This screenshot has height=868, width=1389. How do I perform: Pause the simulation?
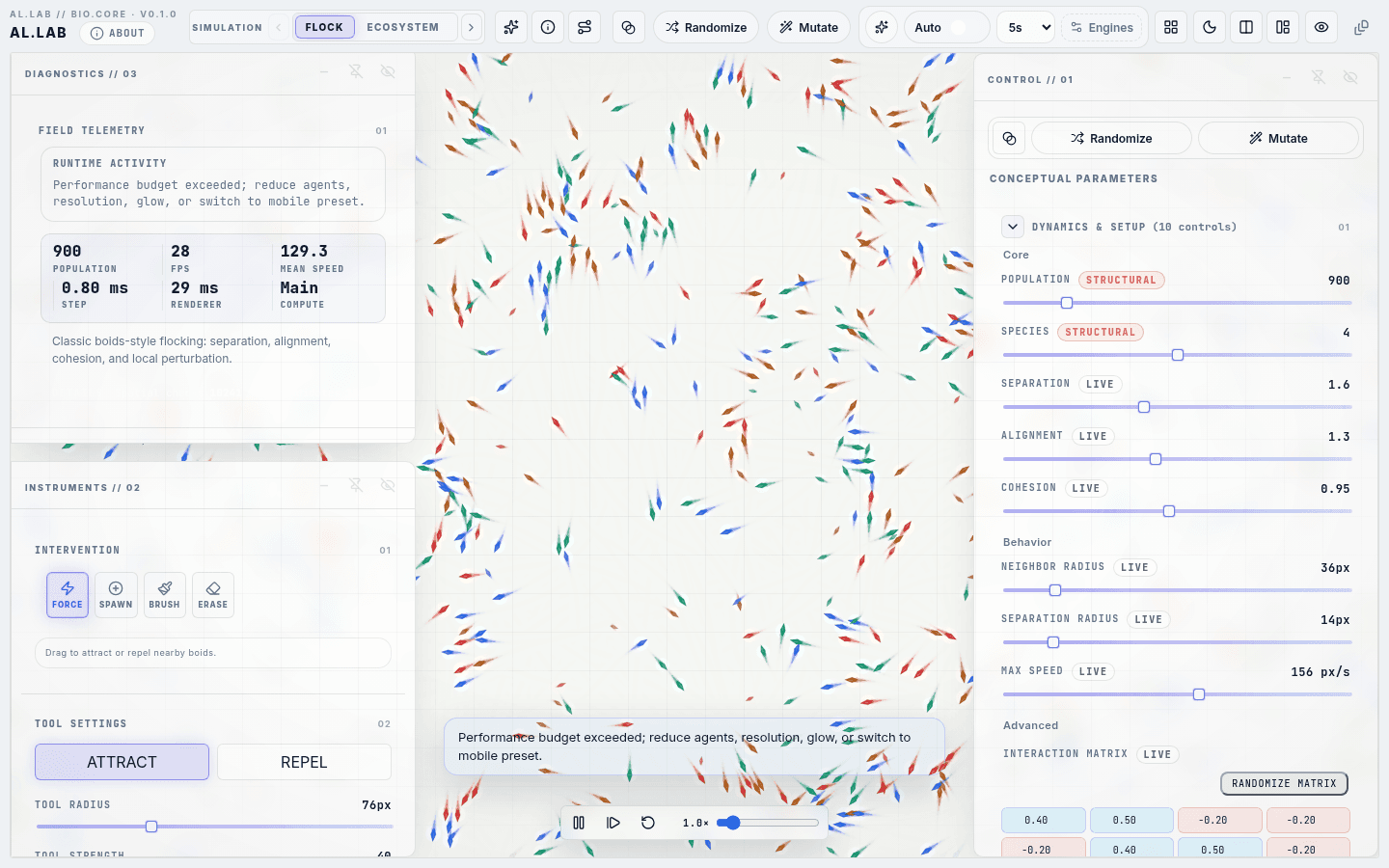[x=579, y=823]
